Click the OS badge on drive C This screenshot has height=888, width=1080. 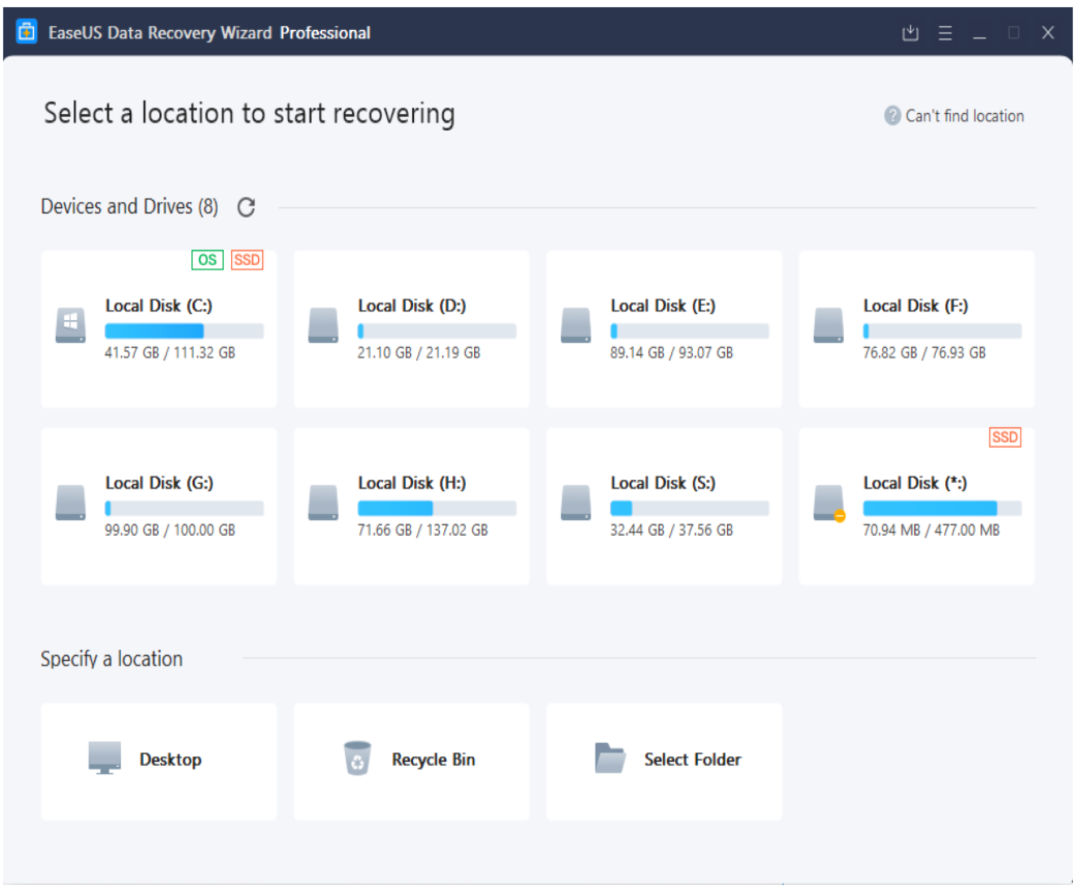click(207, 260)
